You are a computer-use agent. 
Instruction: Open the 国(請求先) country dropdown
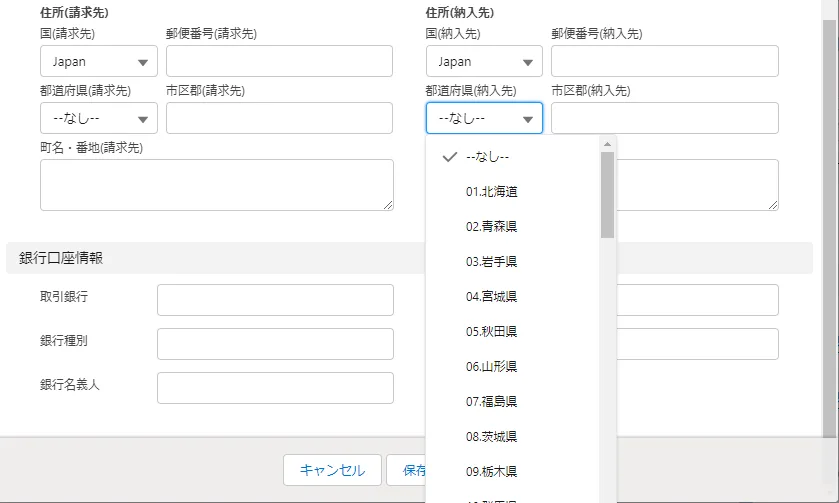click(98, 62)
